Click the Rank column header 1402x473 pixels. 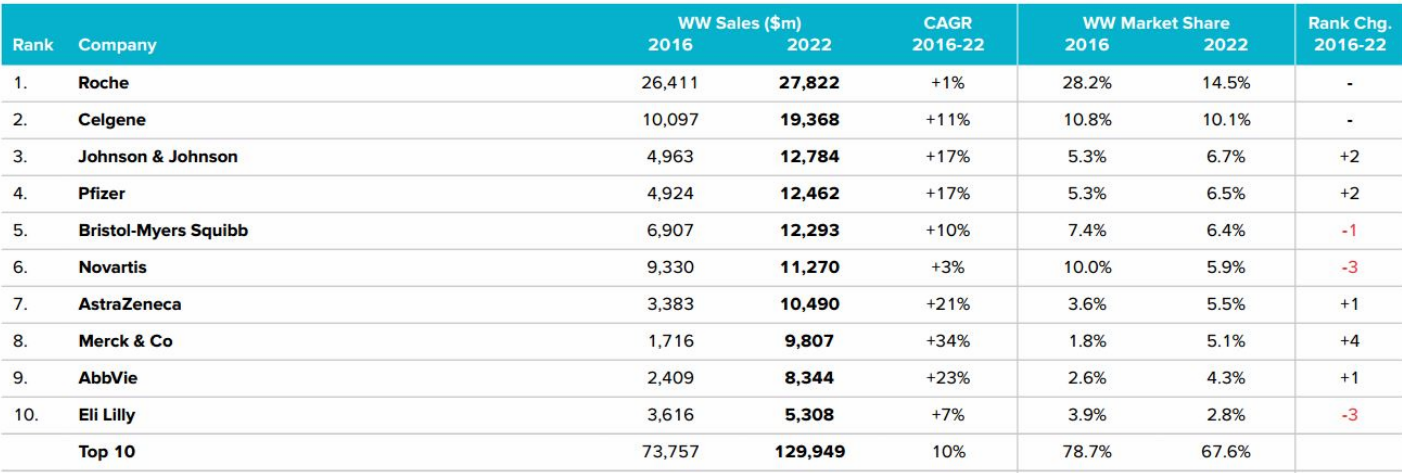[x=33, y=45]
